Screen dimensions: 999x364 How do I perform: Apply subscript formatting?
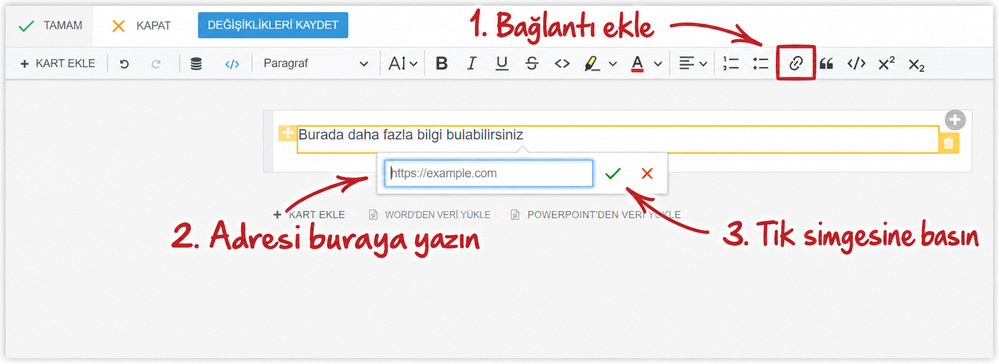(x=916, y=64)
